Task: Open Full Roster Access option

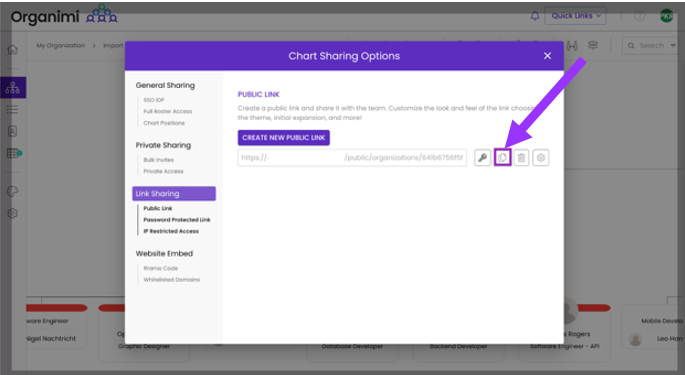Action: [x=168, y=111]
